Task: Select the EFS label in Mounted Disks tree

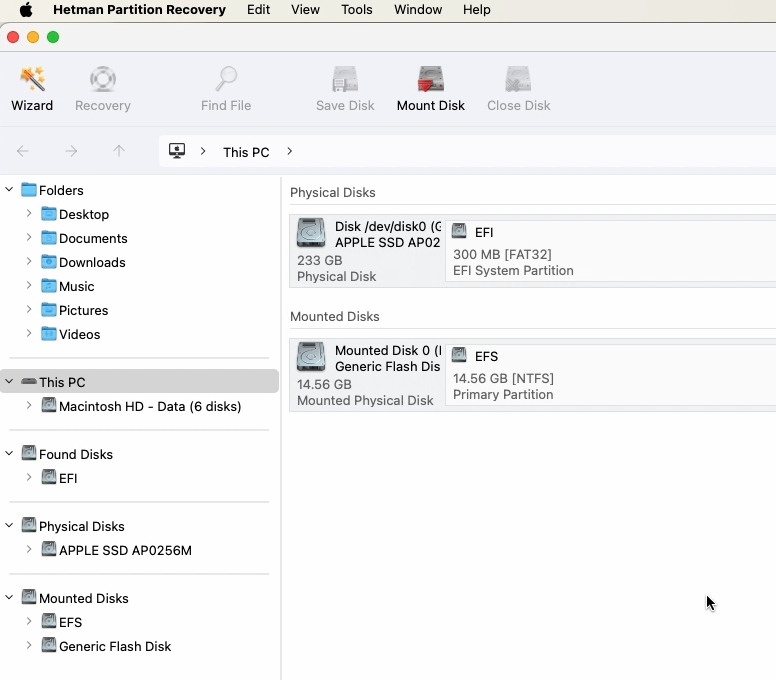Action: (70, 622)
